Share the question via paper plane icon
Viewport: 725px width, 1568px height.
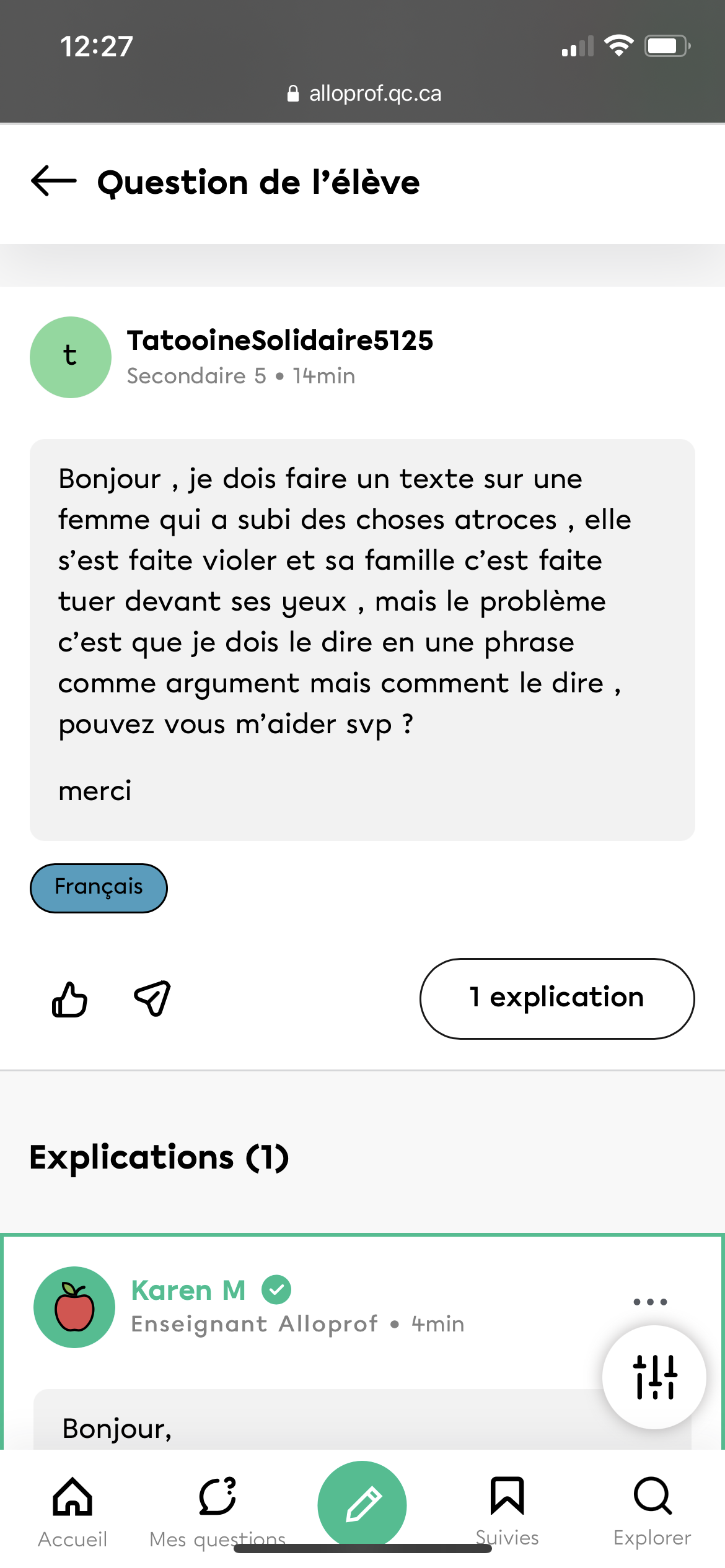pyautogui.click(x=152, y=998)
